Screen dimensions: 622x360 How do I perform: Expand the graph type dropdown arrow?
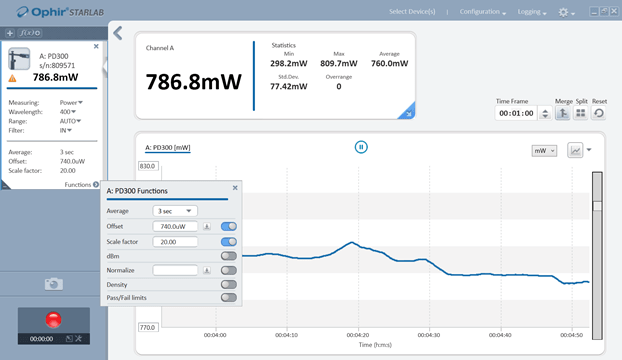click(x=589, y=150)
